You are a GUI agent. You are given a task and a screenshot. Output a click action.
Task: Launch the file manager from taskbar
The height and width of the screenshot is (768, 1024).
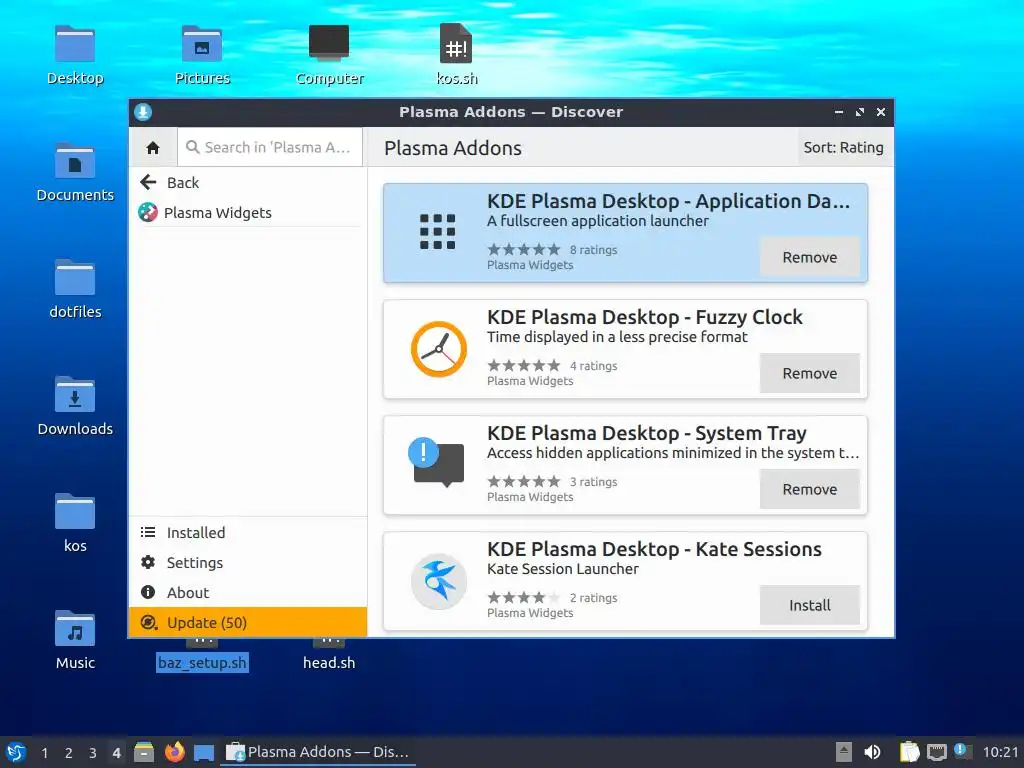(x=144, y=752)
